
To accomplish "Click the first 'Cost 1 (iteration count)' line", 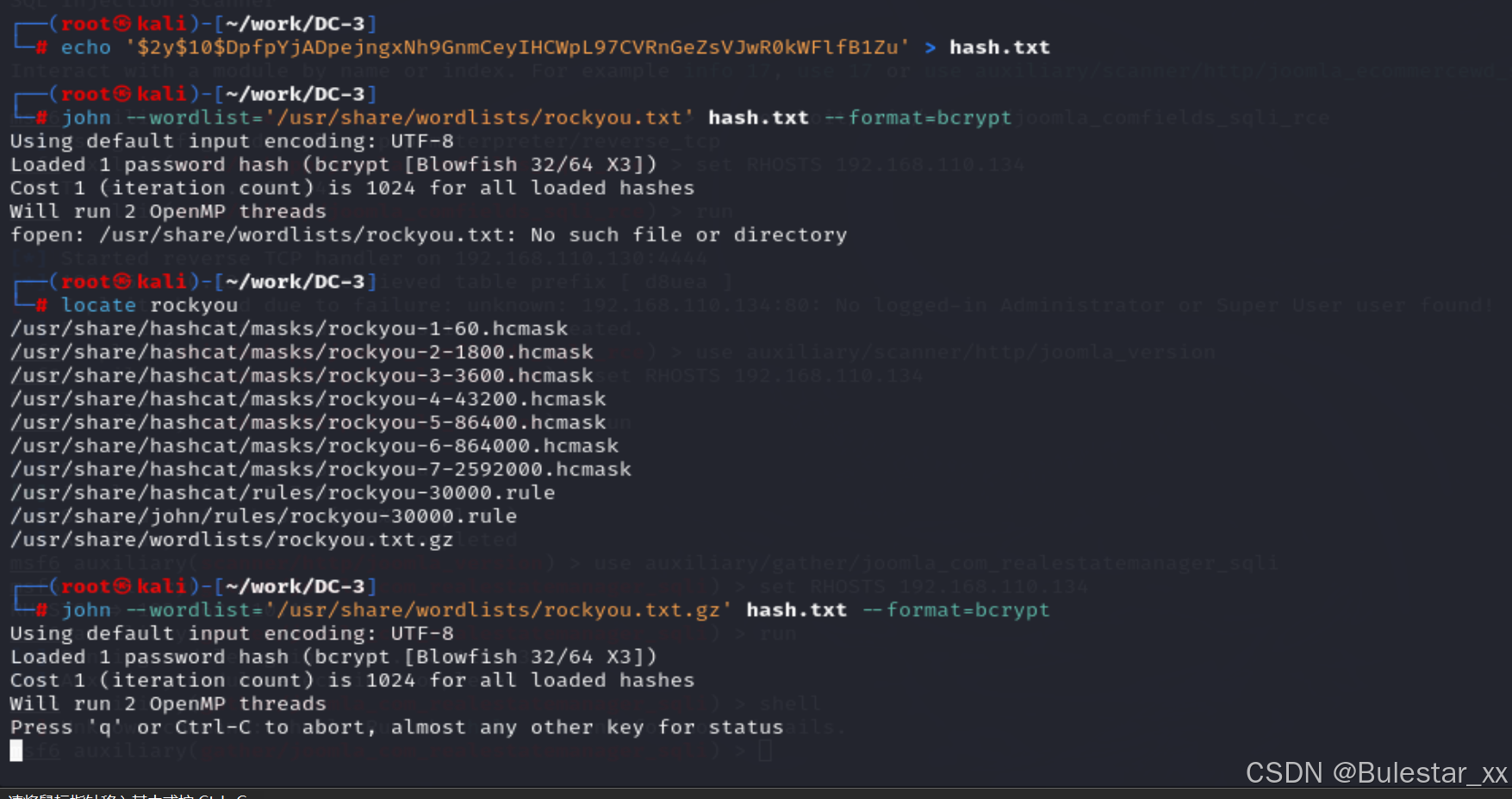I will click(x=352, y=188).
